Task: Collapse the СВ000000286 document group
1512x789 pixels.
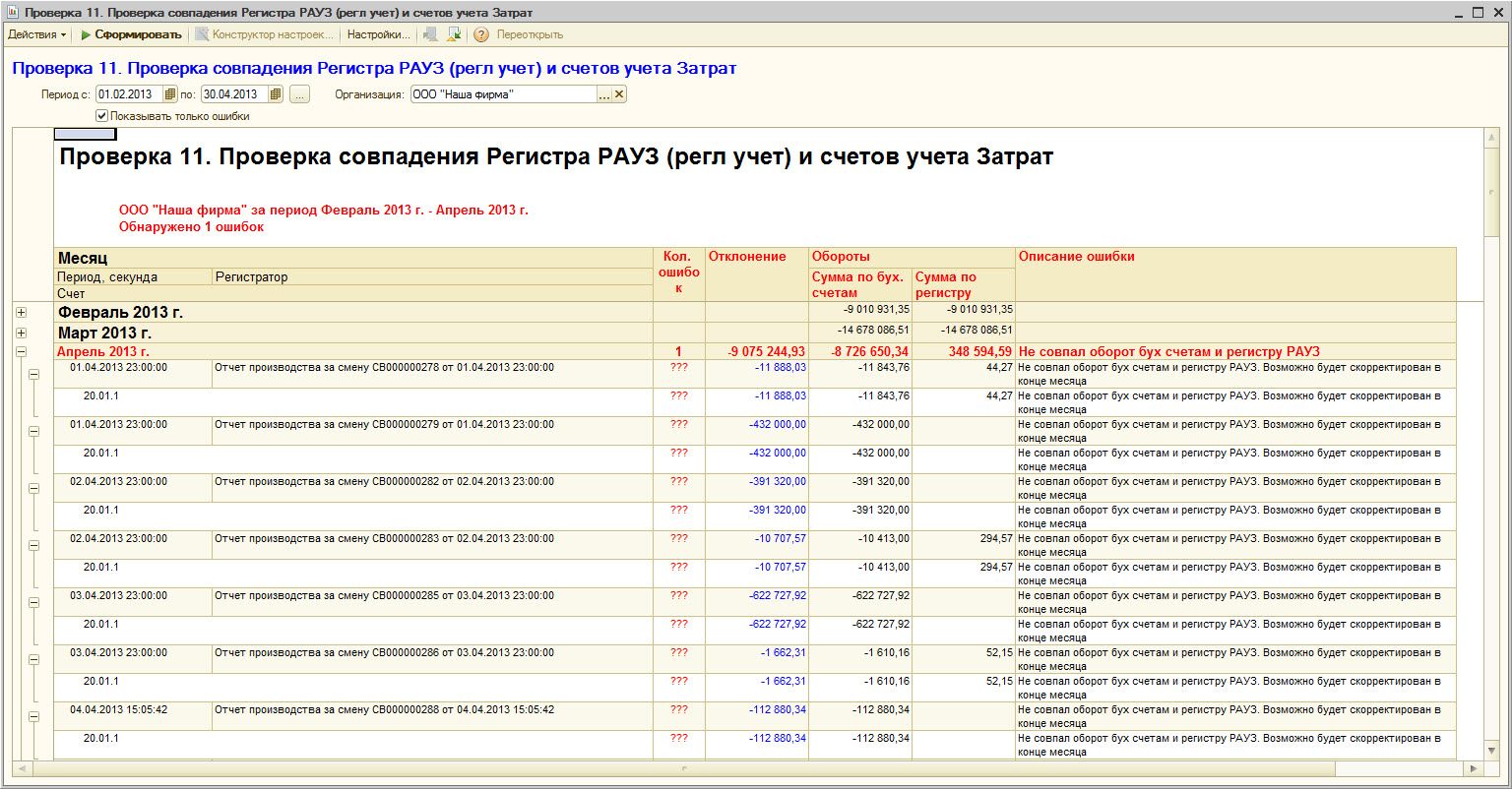Action: (33, 659)
